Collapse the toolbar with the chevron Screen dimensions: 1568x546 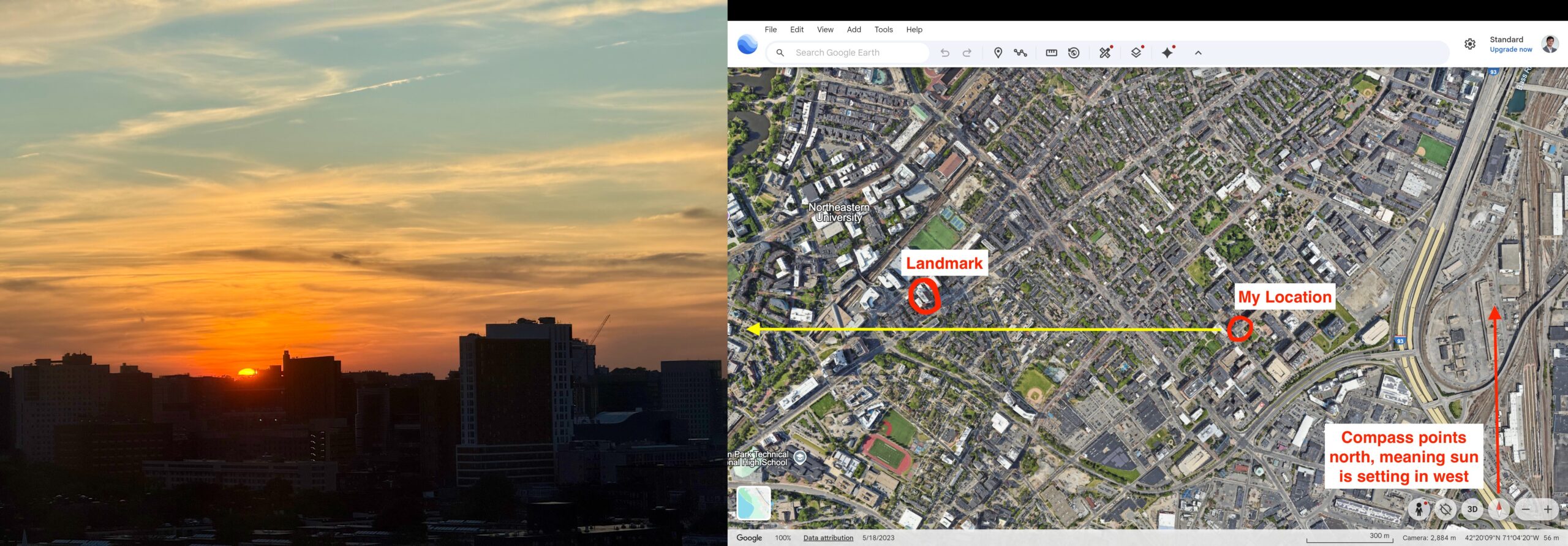click(x=1198, y=53)
